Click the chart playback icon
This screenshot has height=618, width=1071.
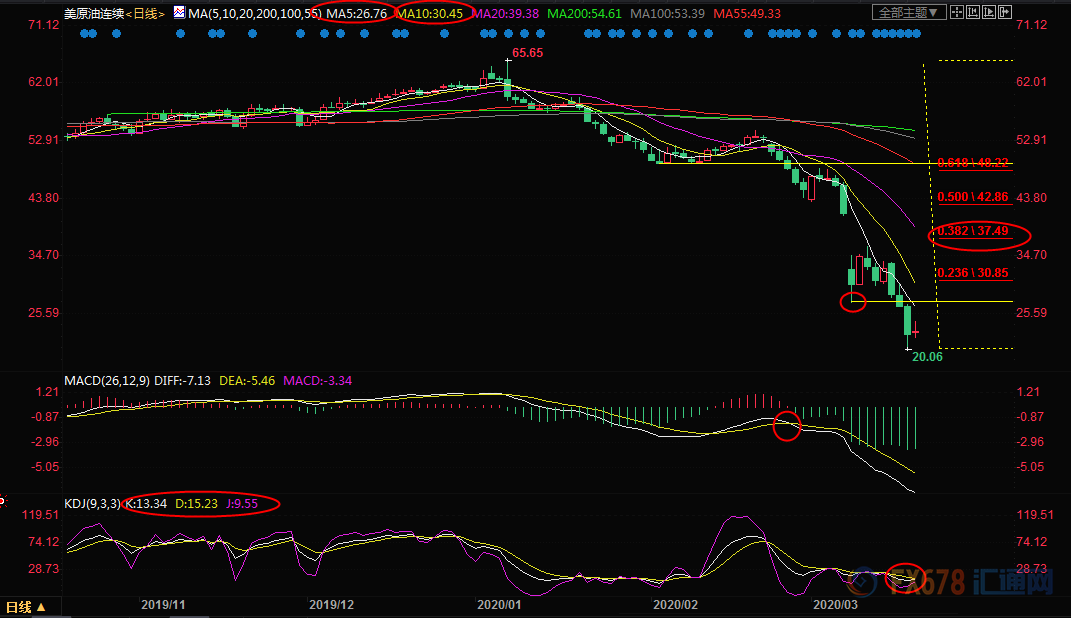989,12
